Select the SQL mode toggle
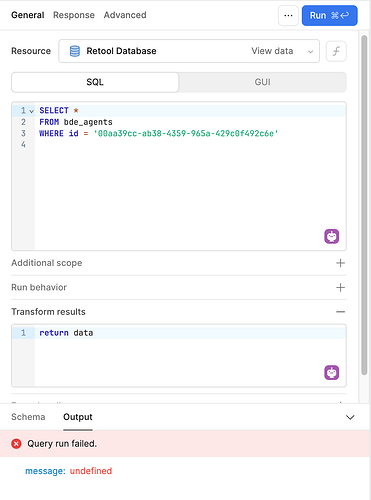 [x=95, y=82]
